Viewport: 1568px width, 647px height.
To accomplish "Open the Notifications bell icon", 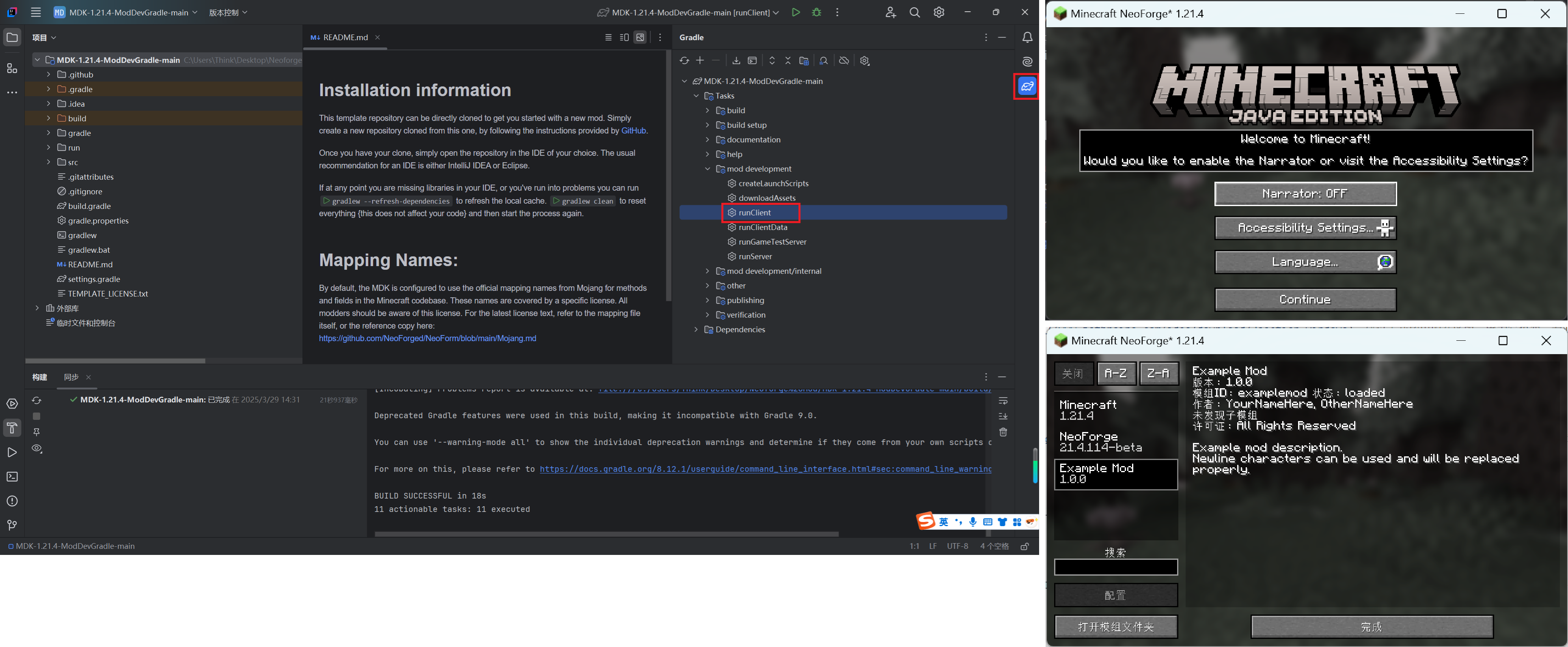I will point(1027,37).
